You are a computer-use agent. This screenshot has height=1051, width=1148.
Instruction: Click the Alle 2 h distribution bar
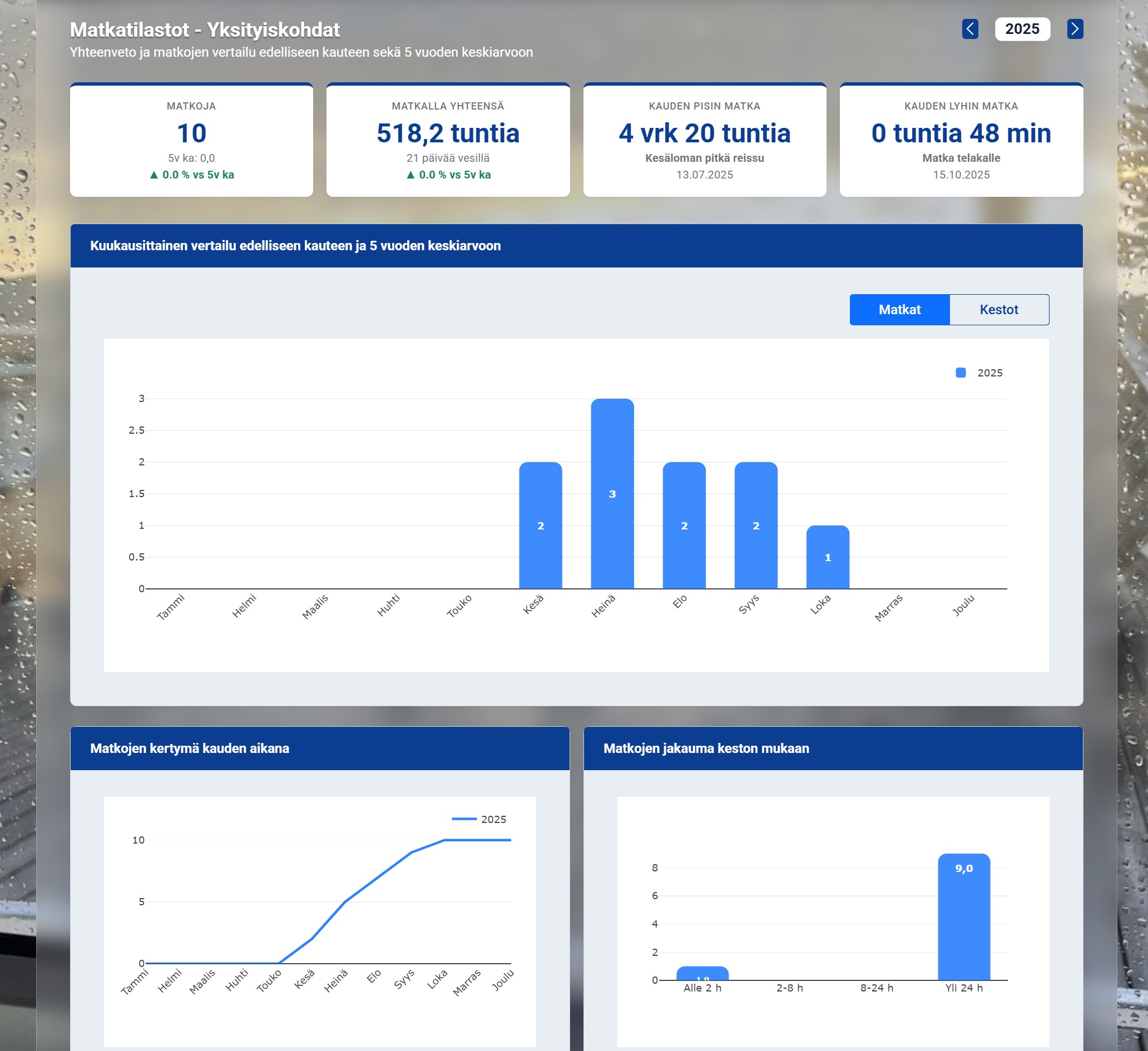click(x=702, y=974)
